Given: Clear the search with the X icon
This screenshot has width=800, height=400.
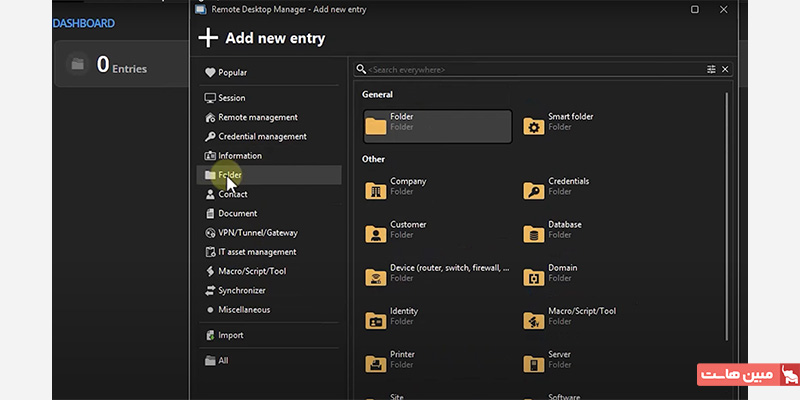Looking at the screenshot, I should (x=725, y=69).
